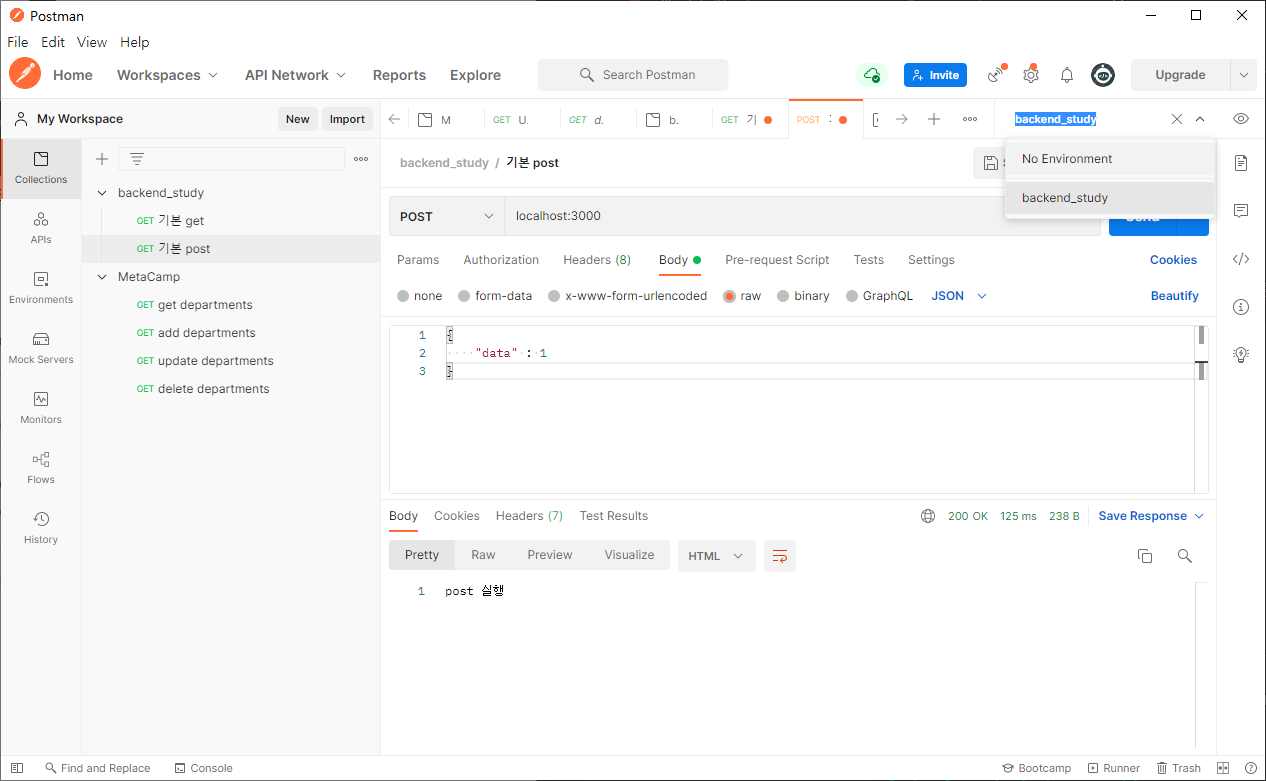Open the comments icon in right sidebar

(1241, 211)
